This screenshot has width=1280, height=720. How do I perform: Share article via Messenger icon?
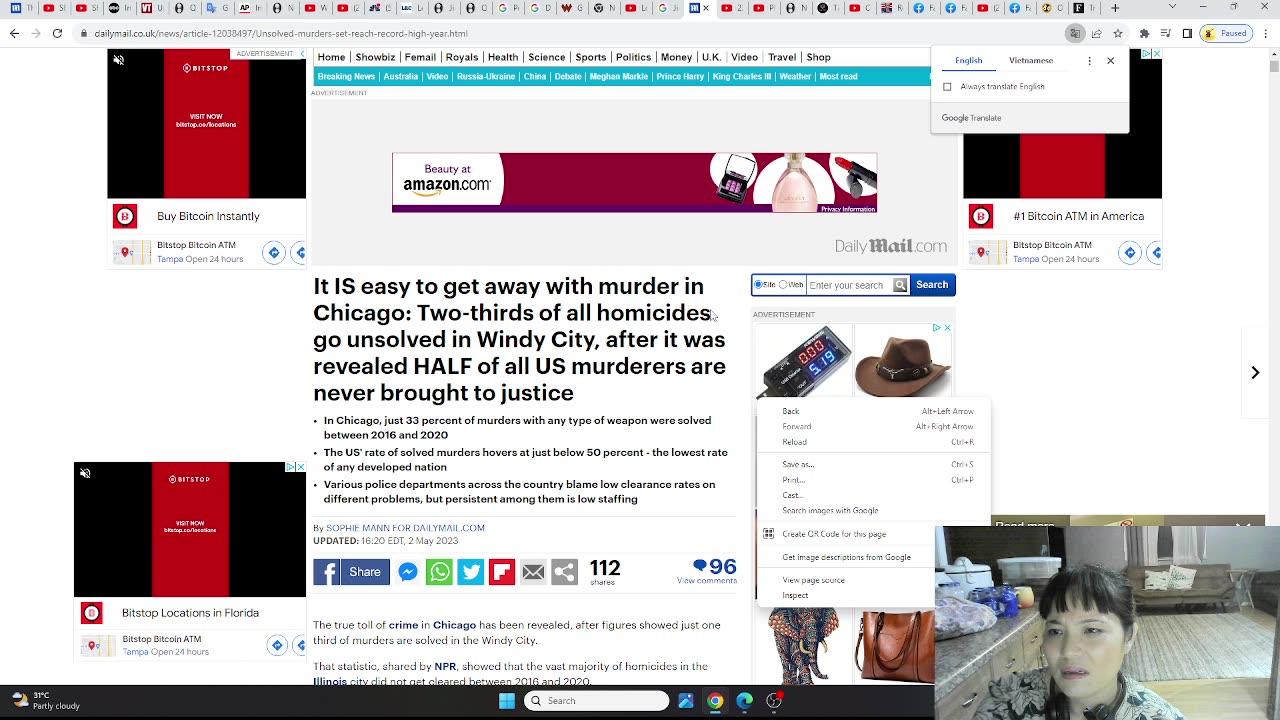pyautogui.click(x=408, y=572)
